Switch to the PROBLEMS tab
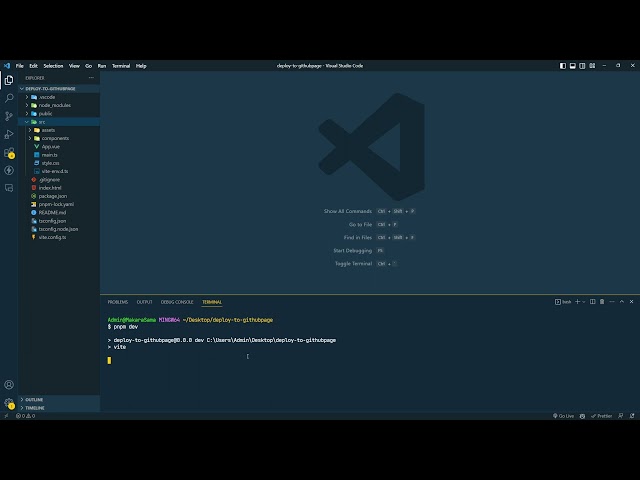The width and height of the screenshot is (640, 480). 118,302
